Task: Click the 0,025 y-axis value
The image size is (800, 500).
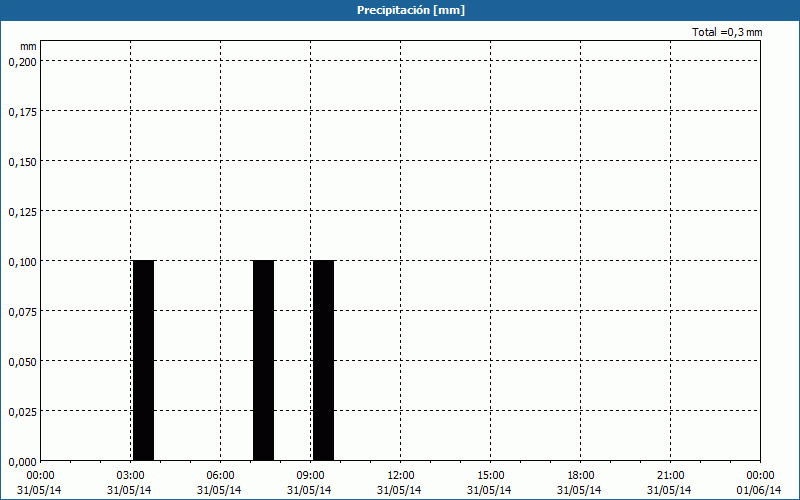Action: [x=22, y=412]
